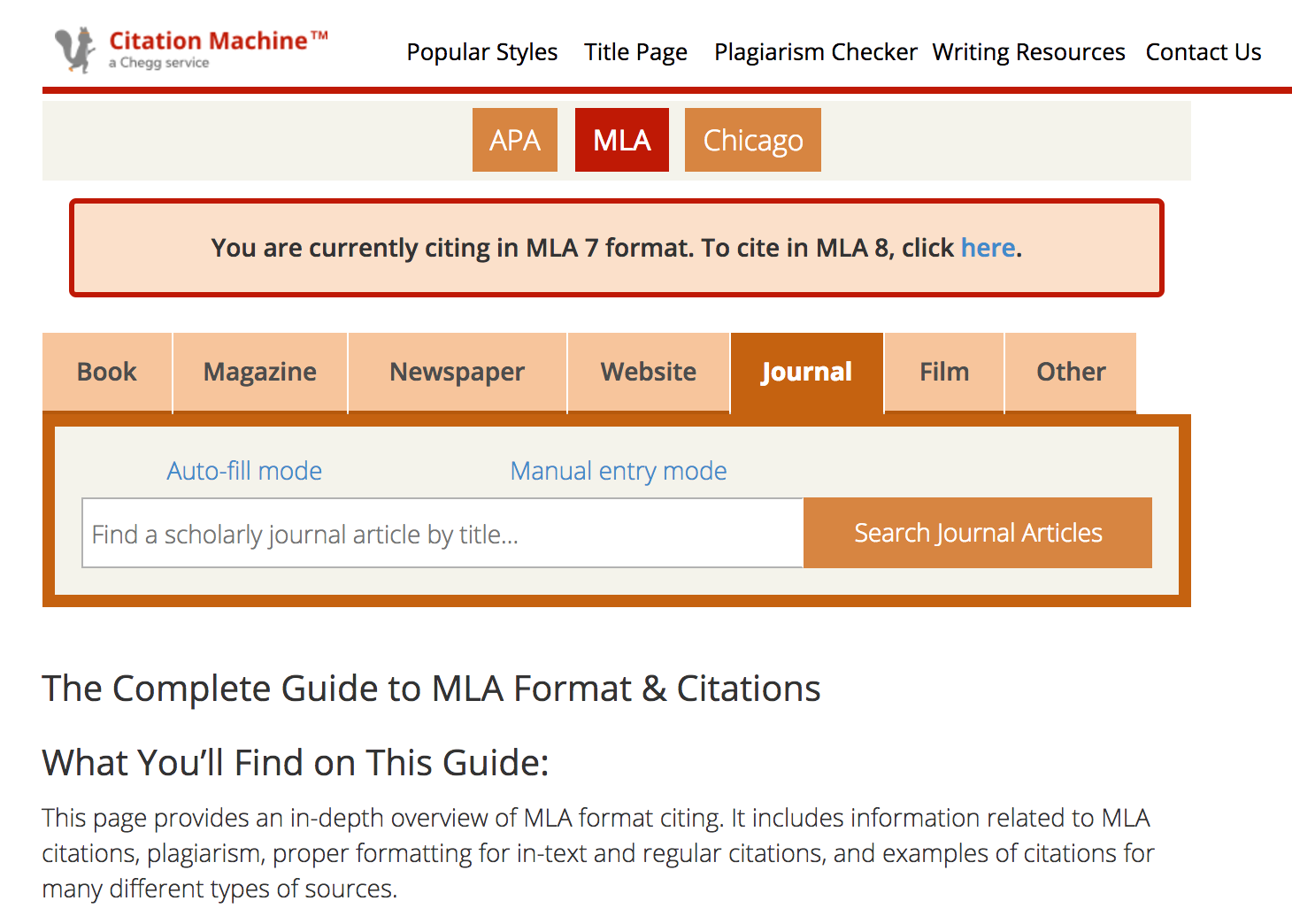Image resolution: width=1292 pixels, height=924 pixels.
Task: Open Writing Resources menu
Action: point(1028,52)
